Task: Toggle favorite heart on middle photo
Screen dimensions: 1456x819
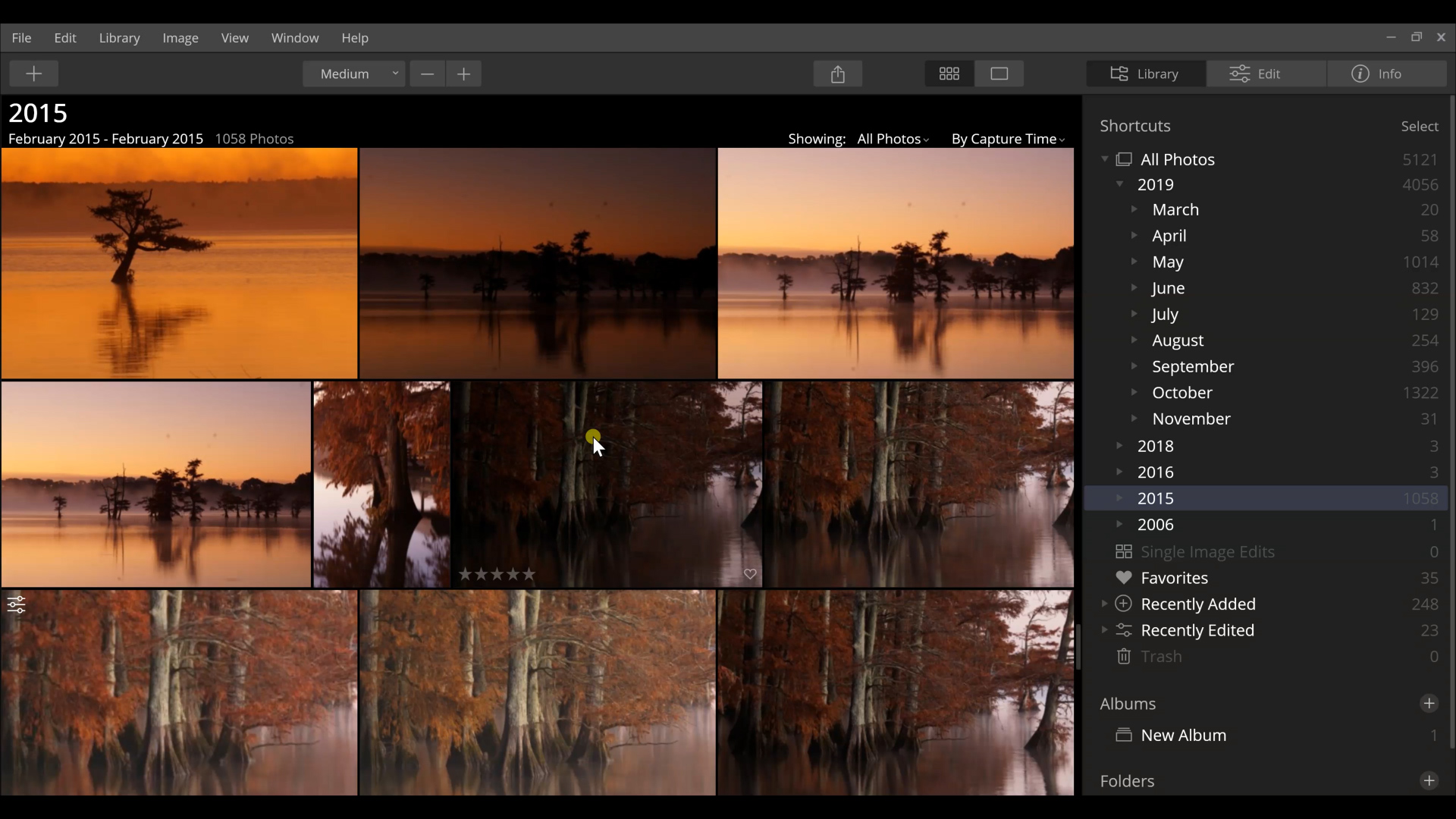Action: (750, 575)
